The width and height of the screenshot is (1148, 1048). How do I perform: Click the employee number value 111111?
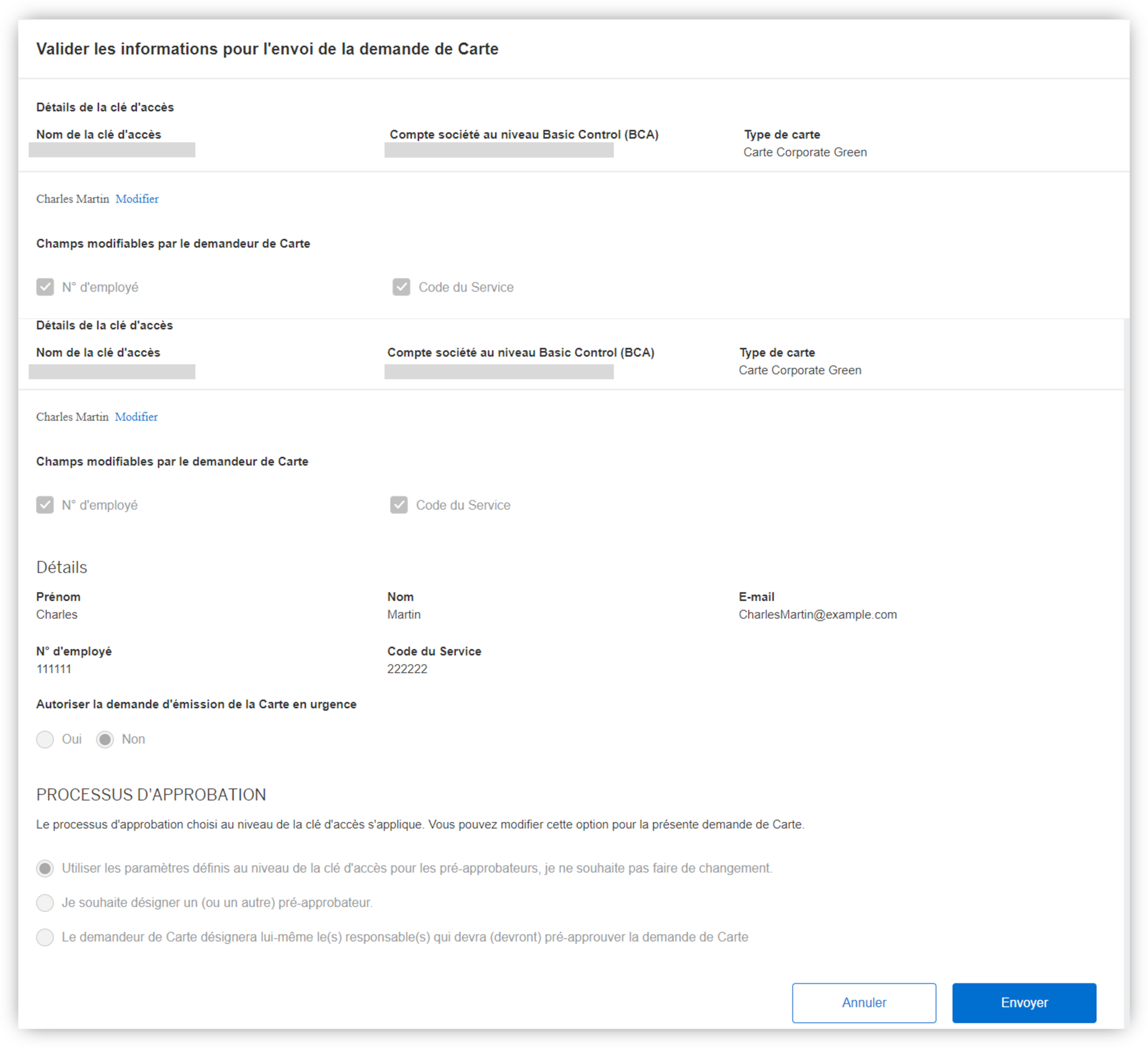click(x=53, y=669)
